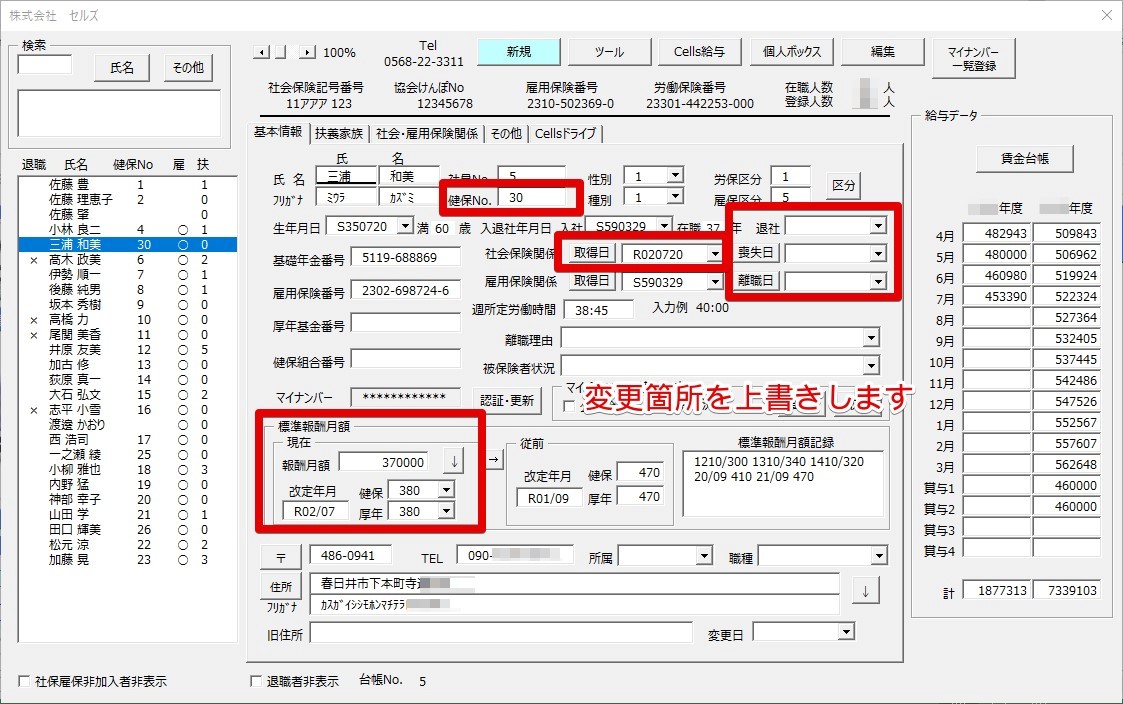Click down arrow button beside address field

tap(865, 592)
